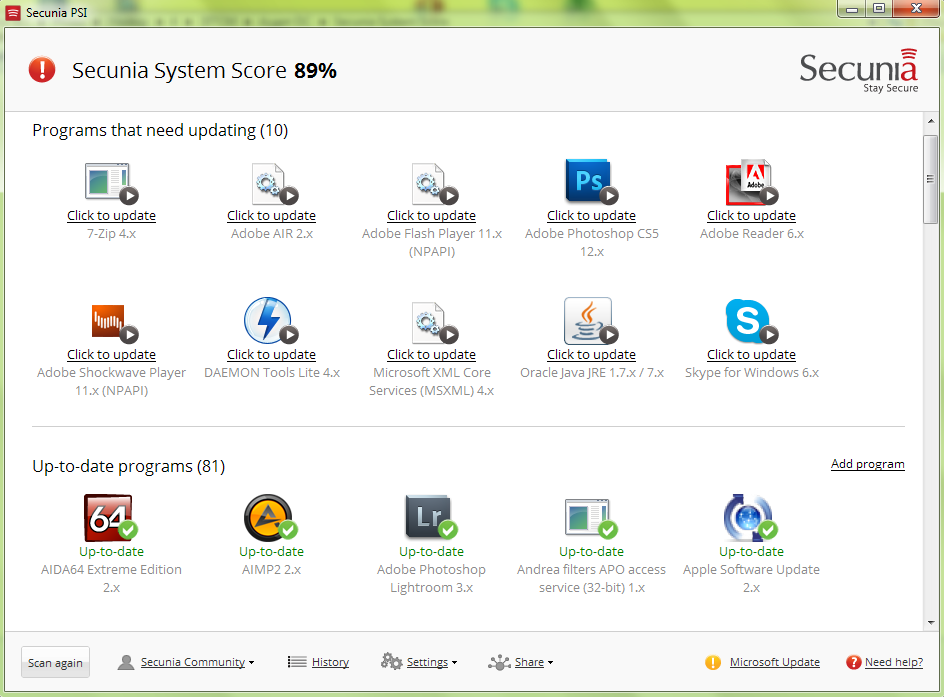Click to update Adobe AIR 2.x
Viewport: 944px width, 697px height.
pyautogui.click(x=272, y=215)
